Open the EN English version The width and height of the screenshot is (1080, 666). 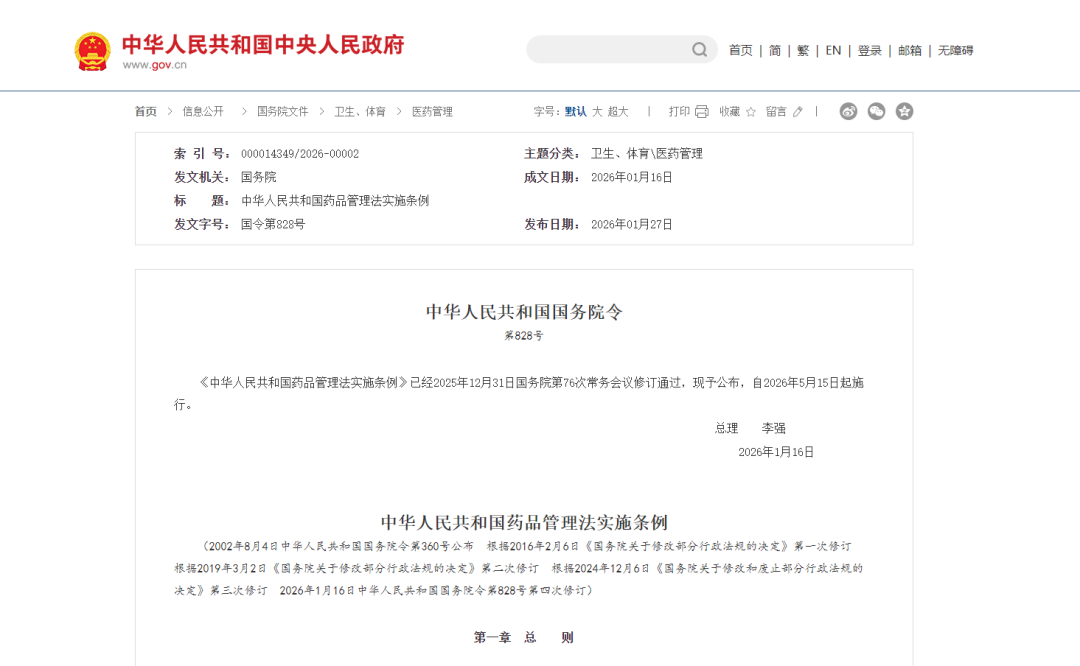coord(833,51)
